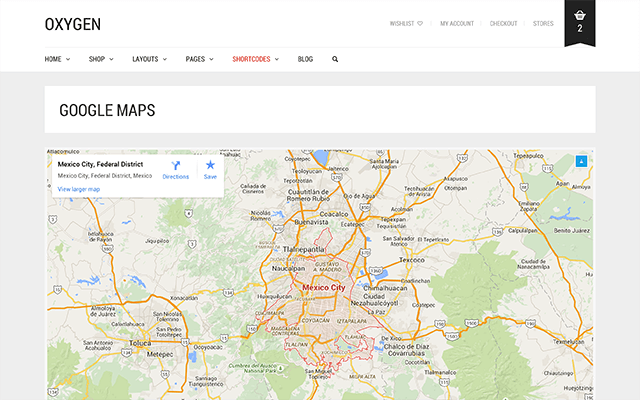
Task: Go to My Account
Action: coord(457,24)
